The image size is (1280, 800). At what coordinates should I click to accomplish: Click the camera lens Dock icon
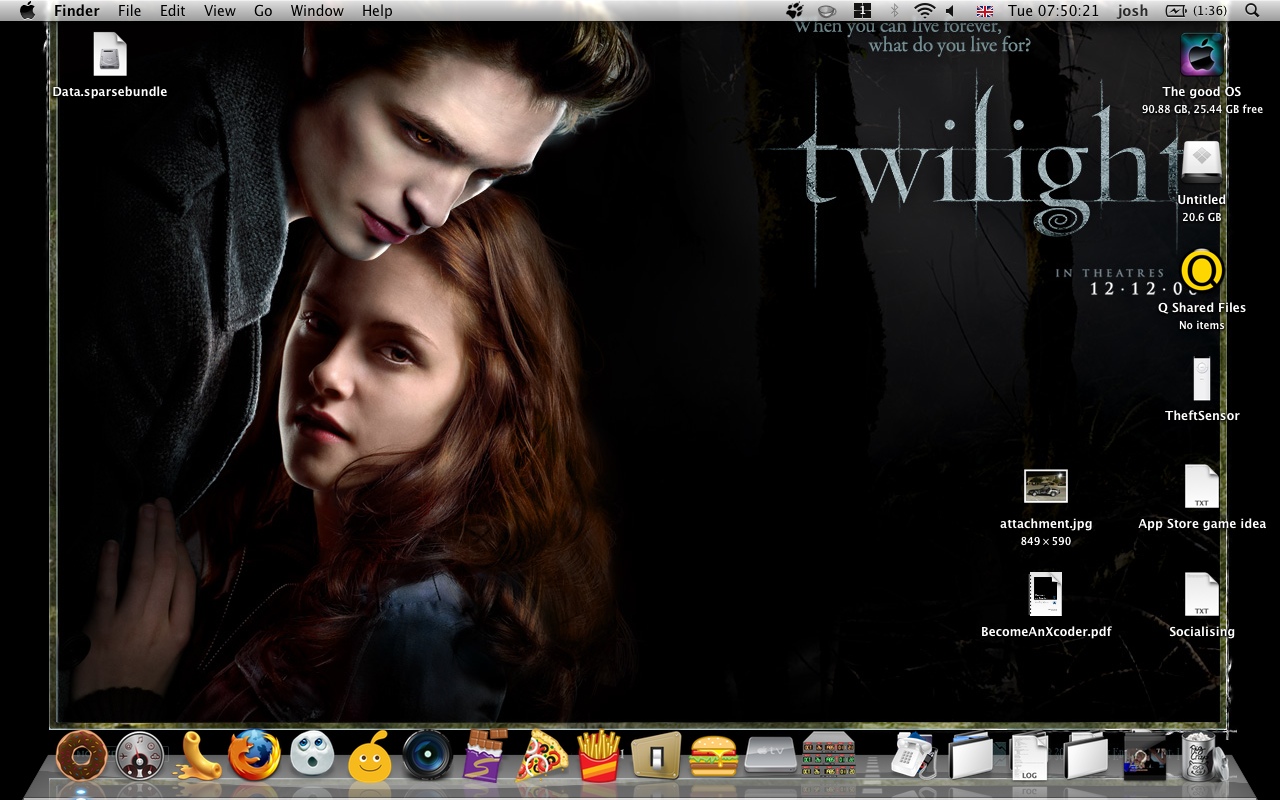coord(428,755)
